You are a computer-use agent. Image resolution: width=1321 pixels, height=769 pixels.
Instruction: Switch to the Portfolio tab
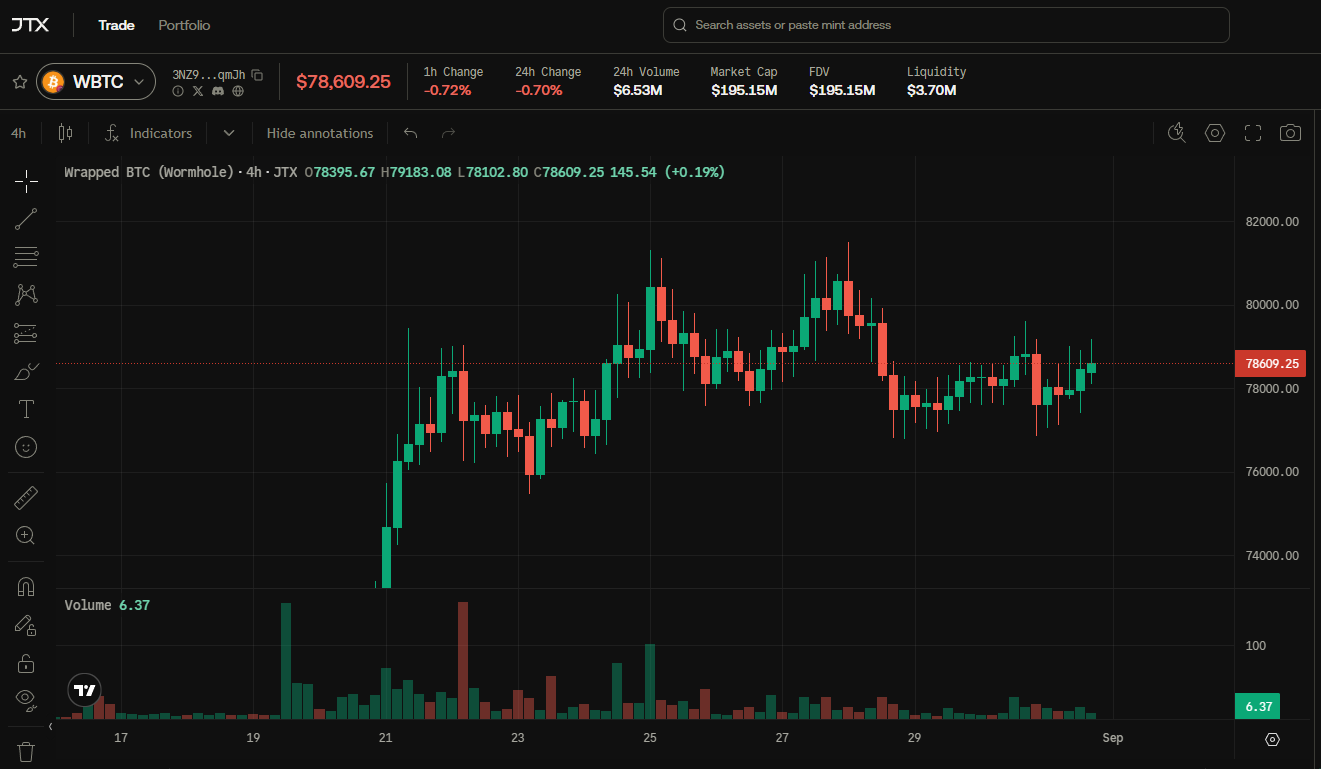pos(184,25)
